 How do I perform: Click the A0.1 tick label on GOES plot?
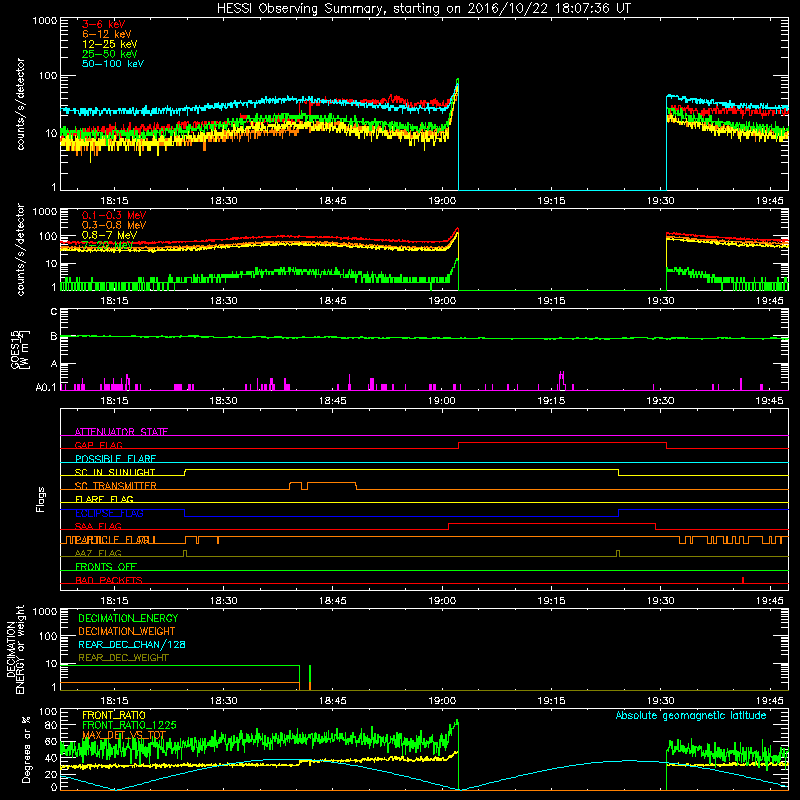click(x=46, y=387)
